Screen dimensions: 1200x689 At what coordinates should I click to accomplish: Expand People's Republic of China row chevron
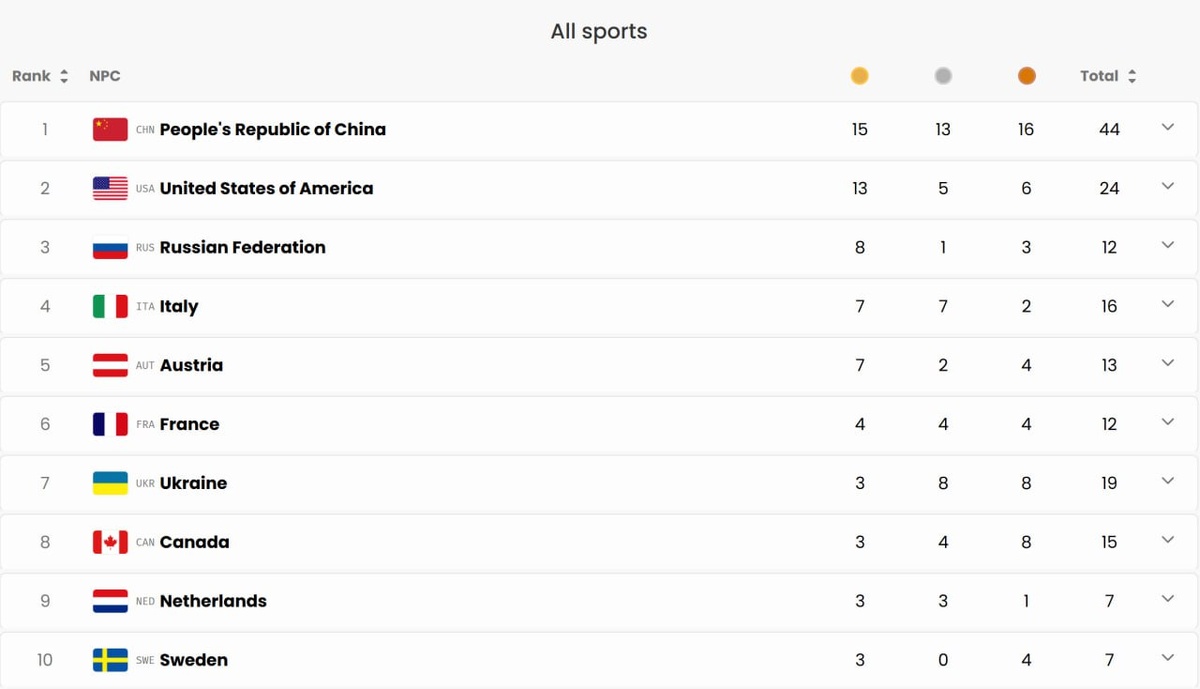click(x=1167, y=128)
